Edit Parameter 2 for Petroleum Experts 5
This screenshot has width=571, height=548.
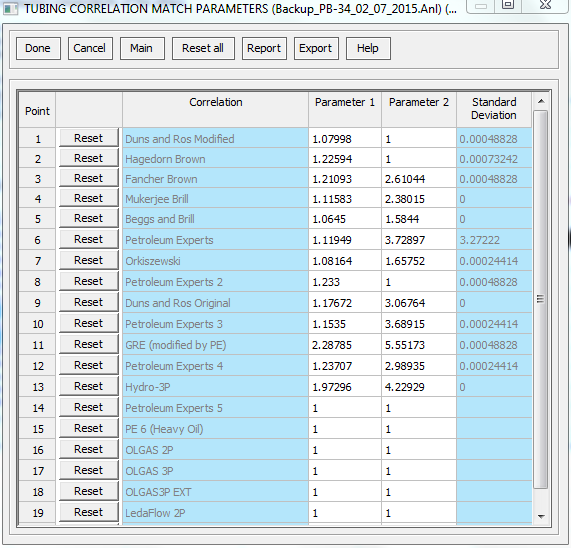pos(419,407)
